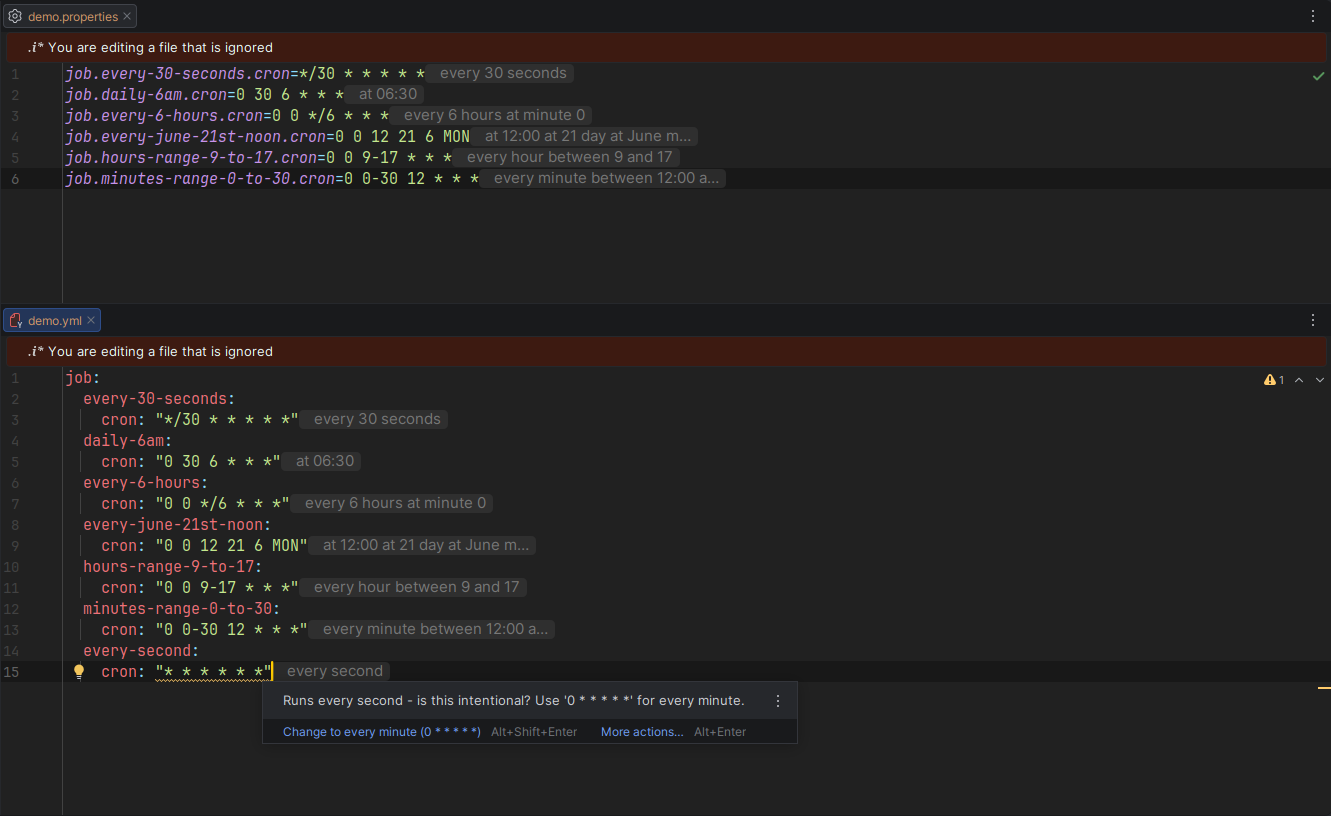Select the demo.yml tab
The width and height of the screenshot is (1331, 816).
click(54, 321)
